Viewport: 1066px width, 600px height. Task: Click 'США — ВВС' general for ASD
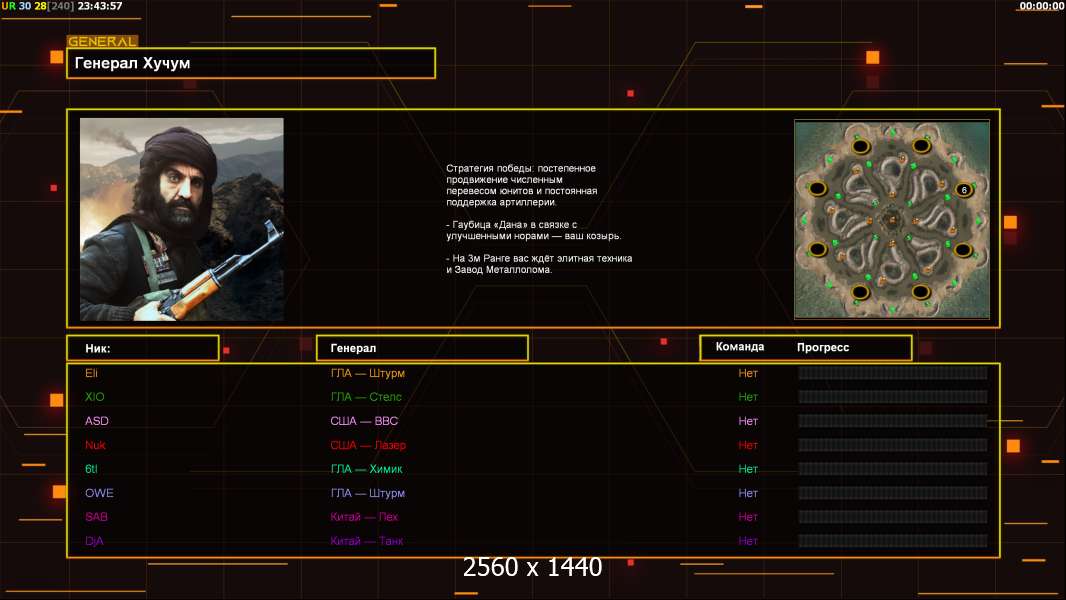click(364, 421)
